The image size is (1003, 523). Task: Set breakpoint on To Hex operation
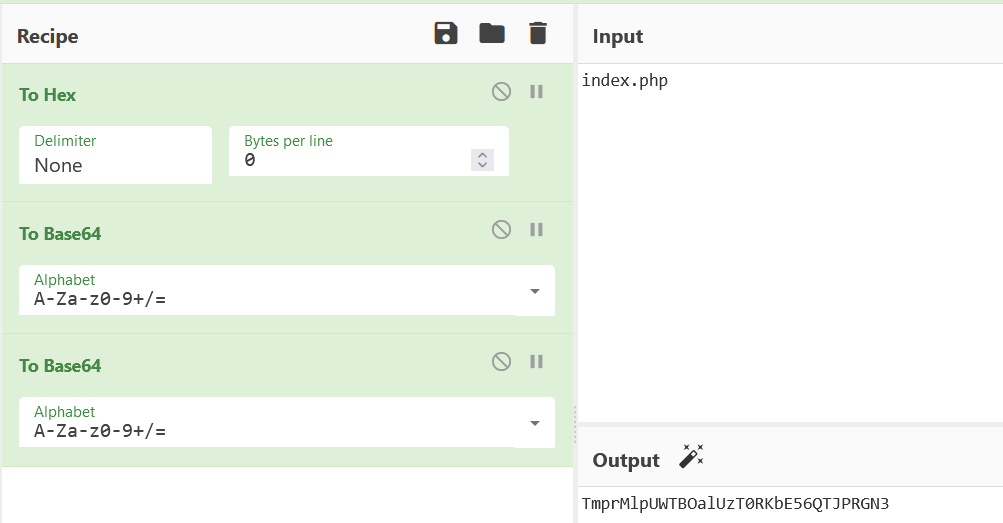tap(536, 92)
